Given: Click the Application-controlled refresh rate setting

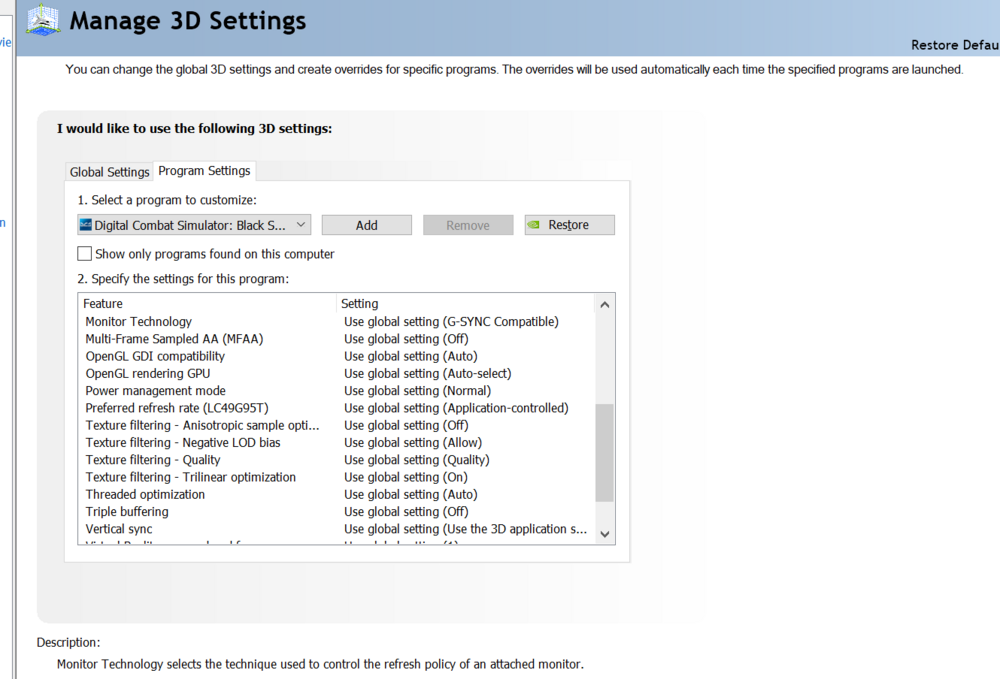Looking at the screenshot, I should 457,408.
